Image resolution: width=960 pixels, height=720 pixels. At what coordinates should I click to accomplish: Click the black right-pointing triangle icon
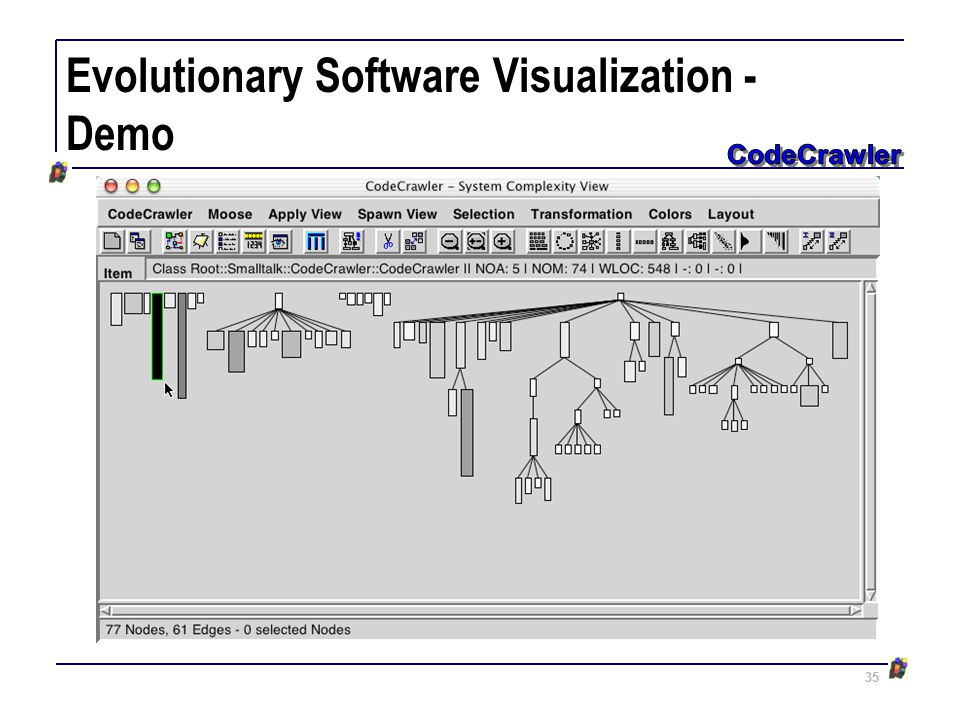(749, 241)
